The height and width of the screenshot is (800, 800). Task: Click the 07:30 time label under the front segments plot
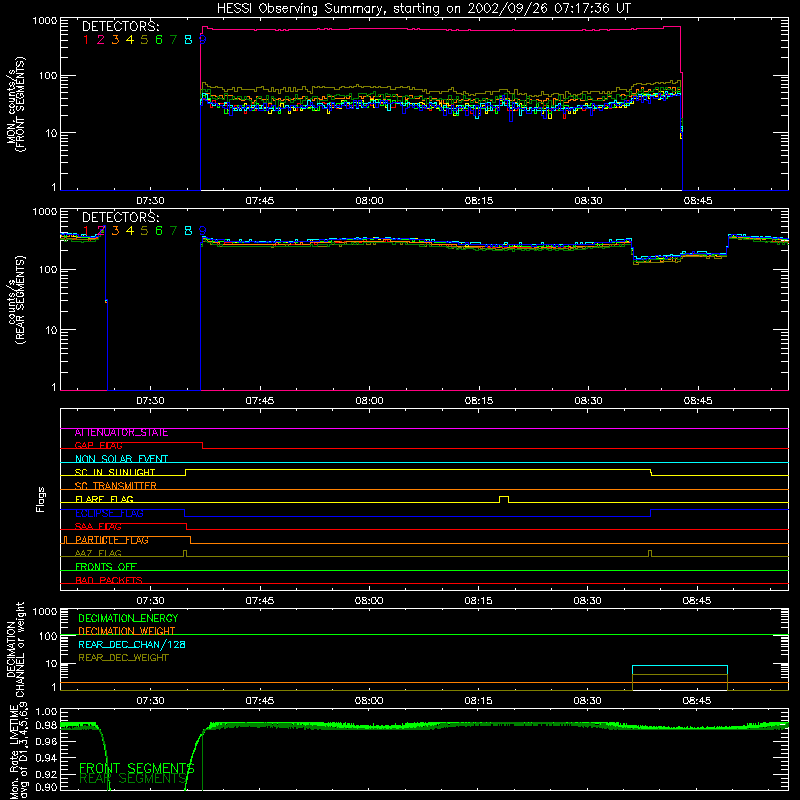(151, 201)
